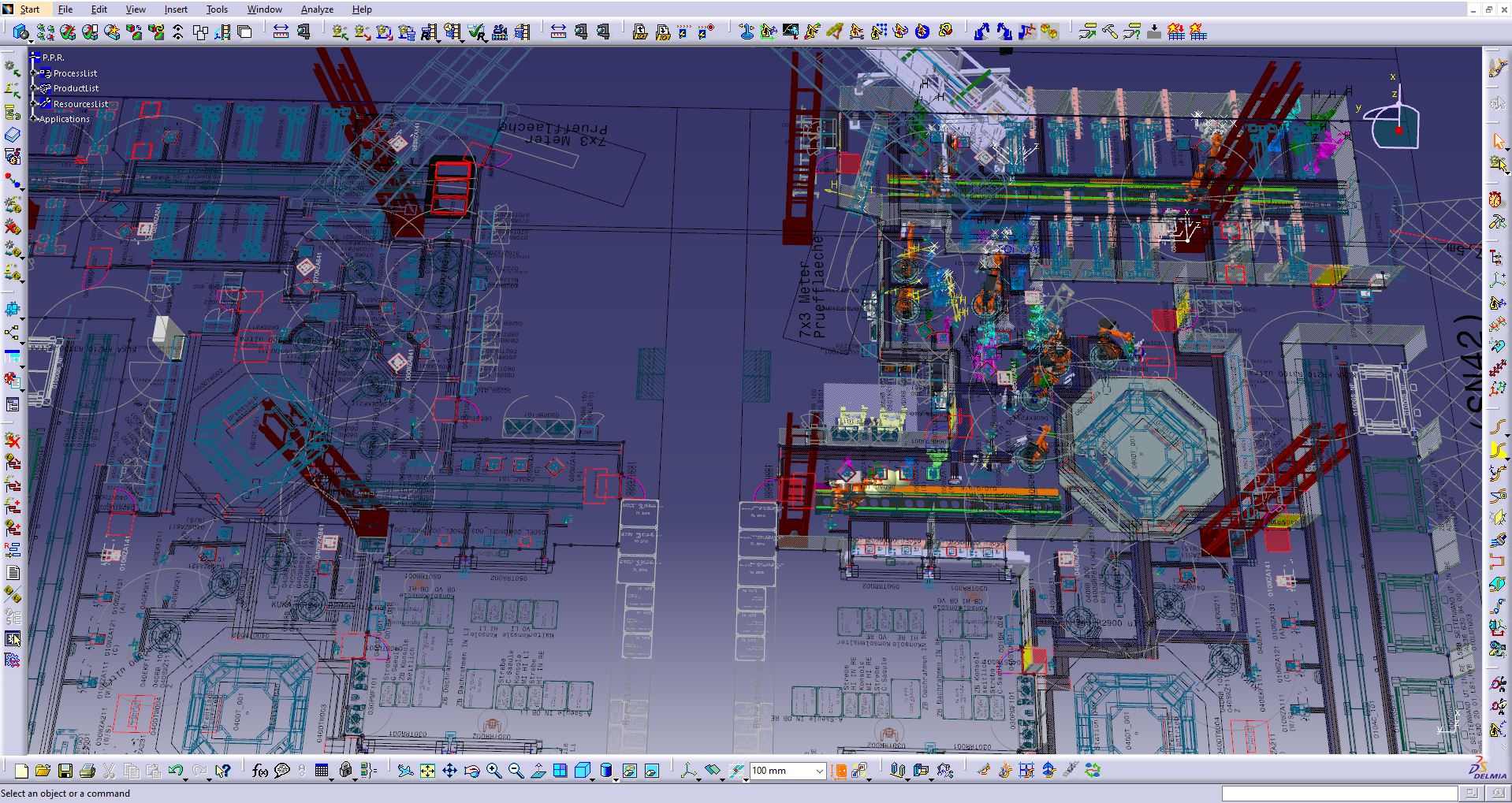Click the Open file folder icon

43,771
